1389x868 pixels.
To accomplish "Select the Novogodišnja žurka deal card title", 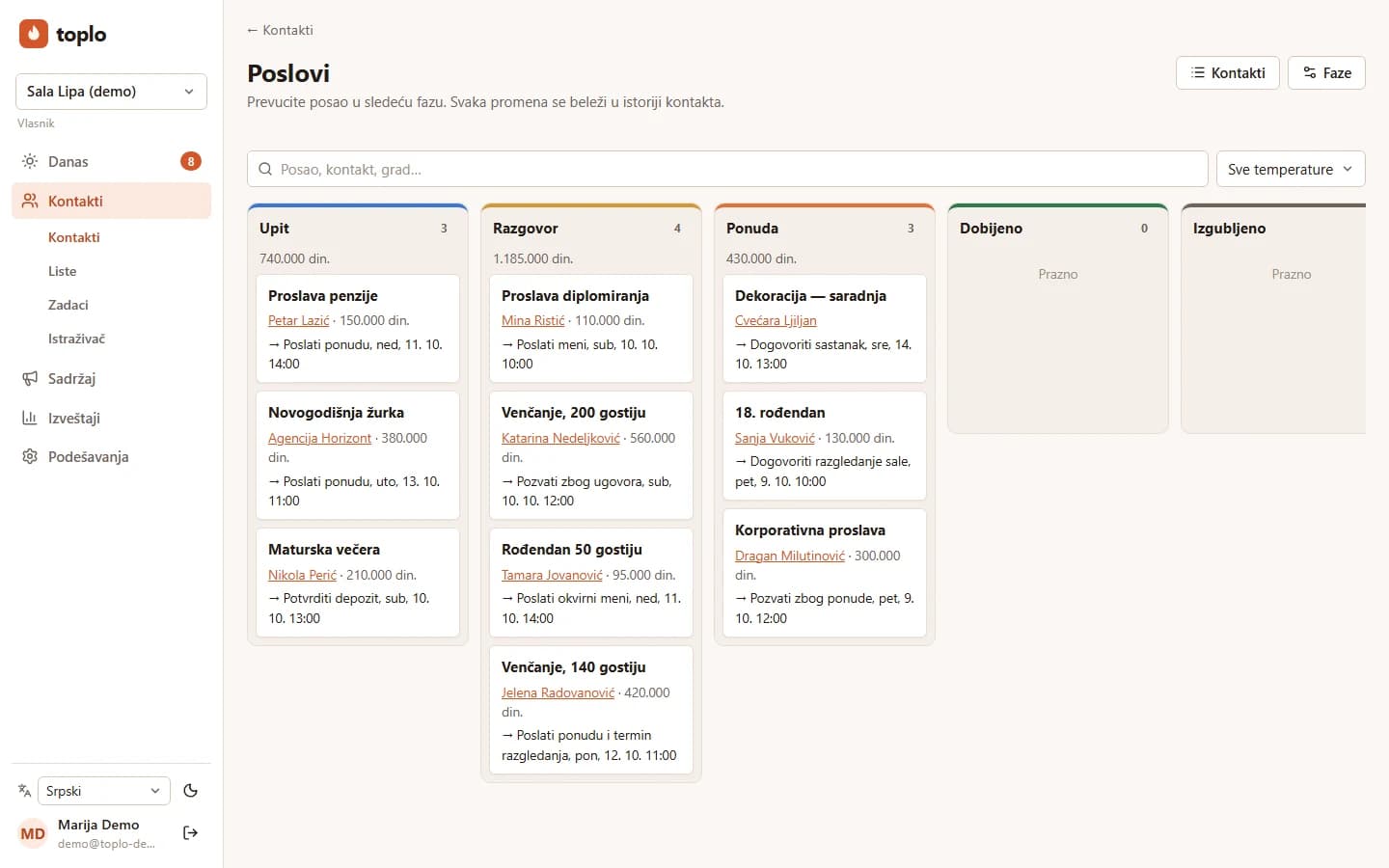I will (x=336, y=413).
